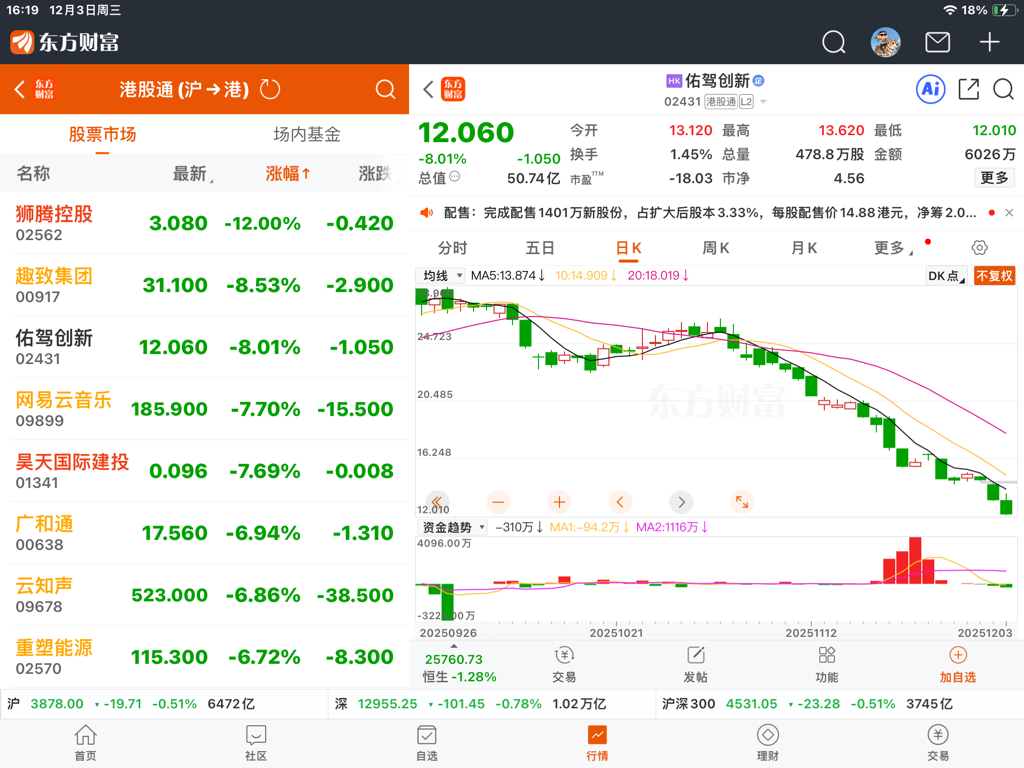
Task: Open 沪深300 index ticker
Action: click(x=839, y=704)
